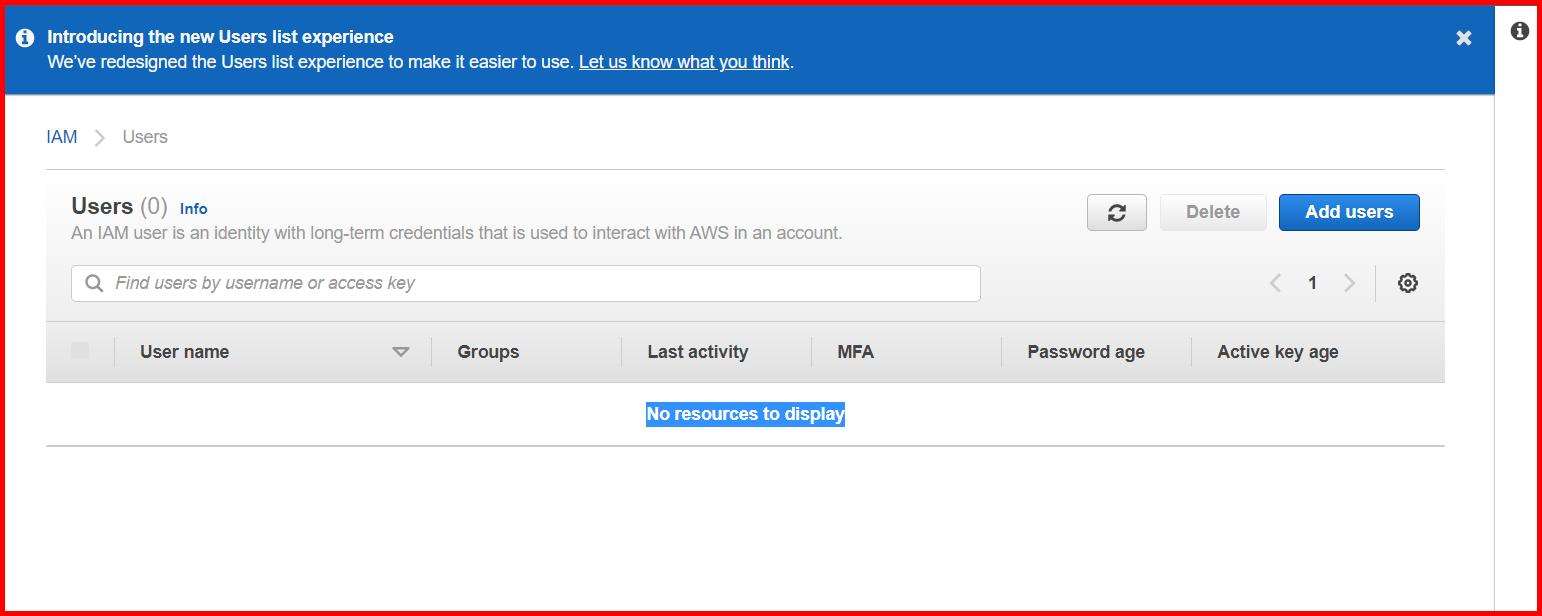
Task: Open the Groups column header
Action: (x=488, y=351)
